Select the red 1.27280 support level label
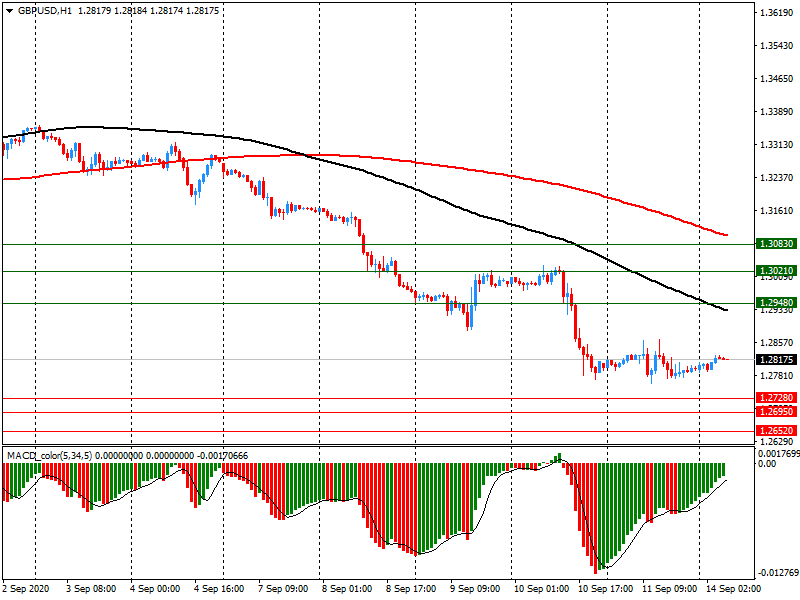The width and height of the screenshot is (800, 600). point(776,398)
